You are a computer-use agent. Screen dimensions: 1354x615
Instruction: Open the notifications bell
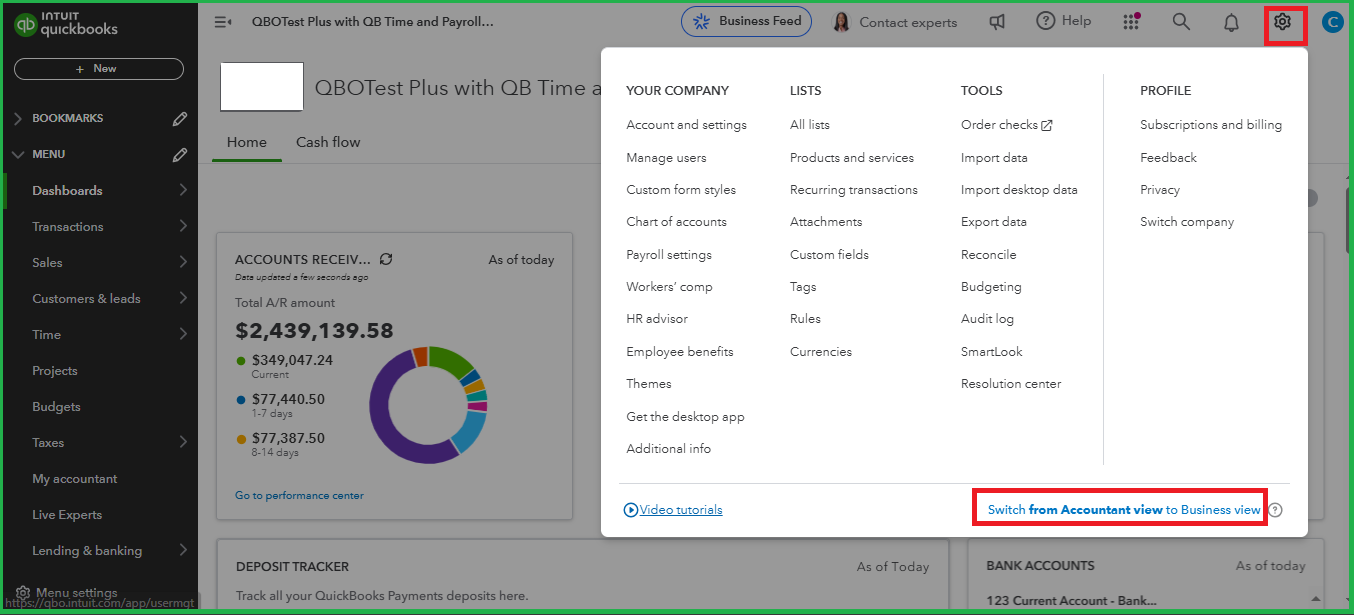point(1232,22)
